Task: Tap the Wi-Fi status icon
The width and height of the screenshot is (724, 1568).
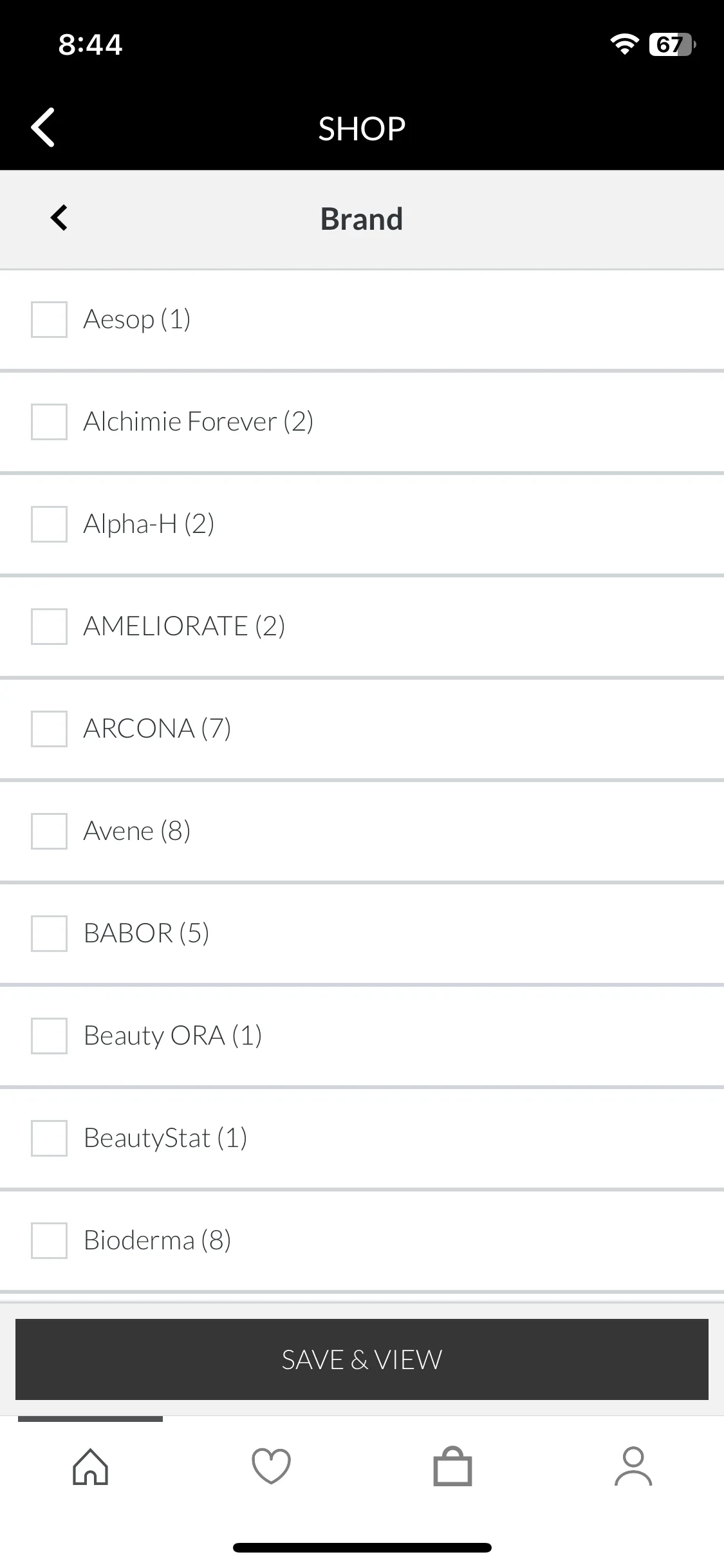Action: 624,44
